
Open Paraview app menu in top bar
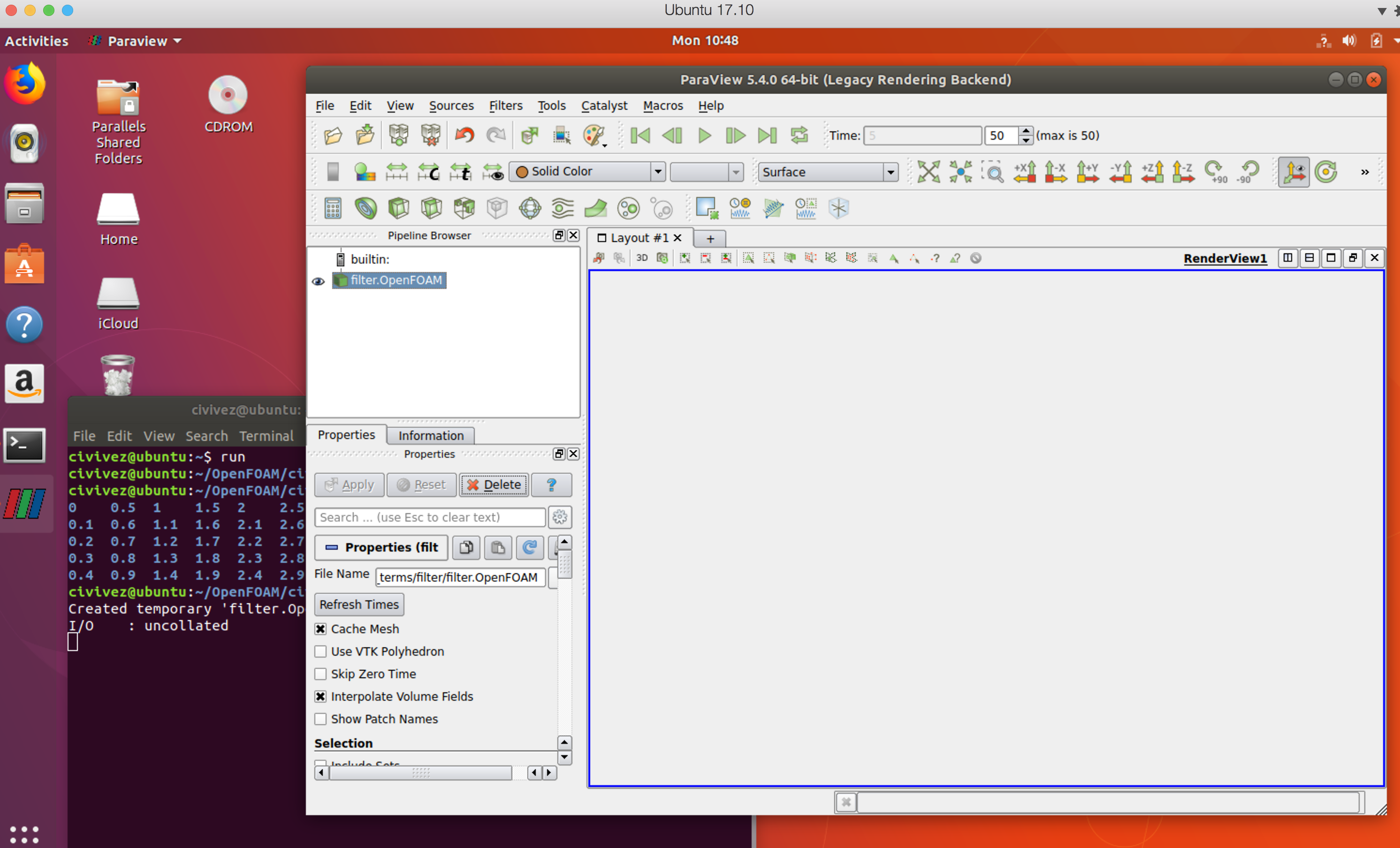tap(135, 41)
